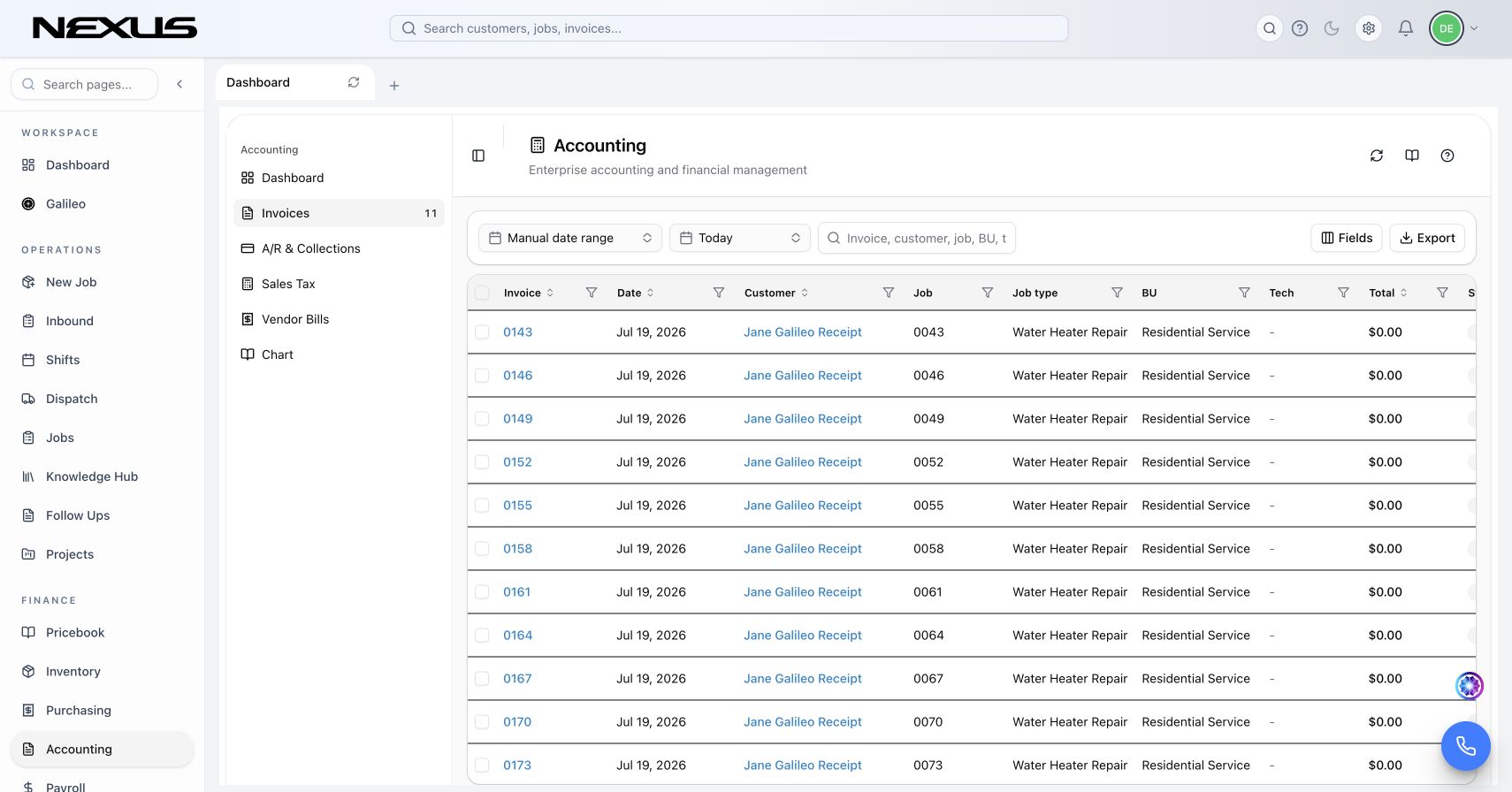Check the box for invoice 0155
Image resolution: width=1512 pixels, height=792 pixels.
[482, 506]
